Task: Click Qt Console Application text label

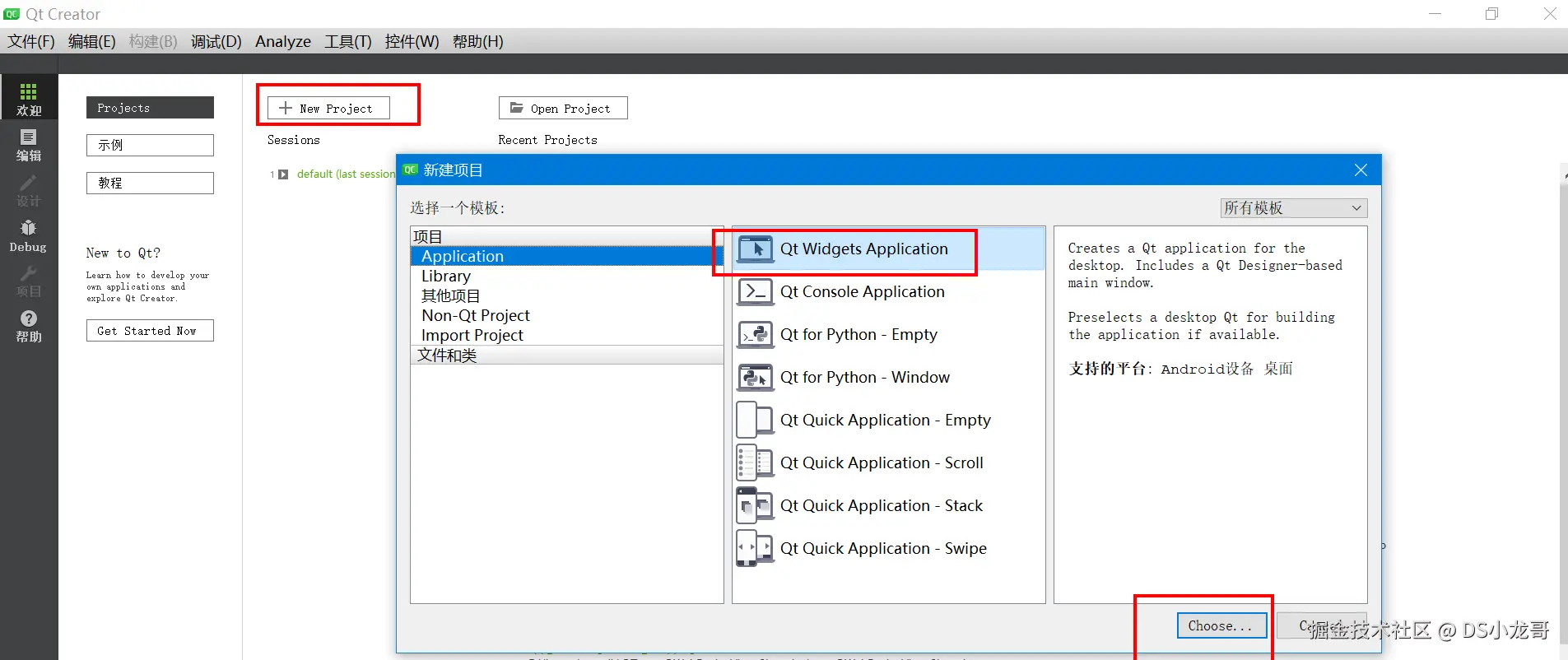Action: (x=862, y=291)
